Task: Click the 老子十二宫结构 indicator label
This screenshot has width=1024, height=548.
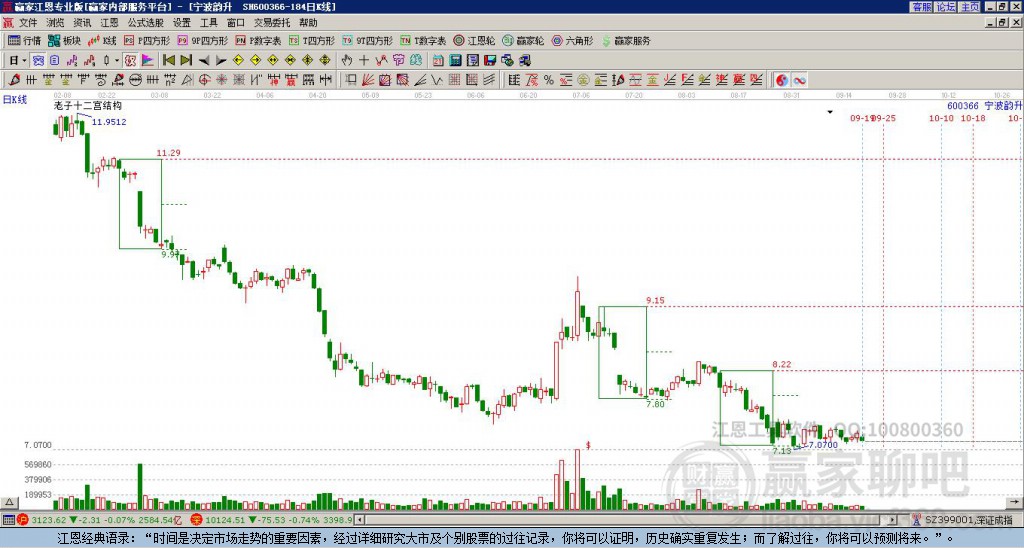Action: (88, 105)
